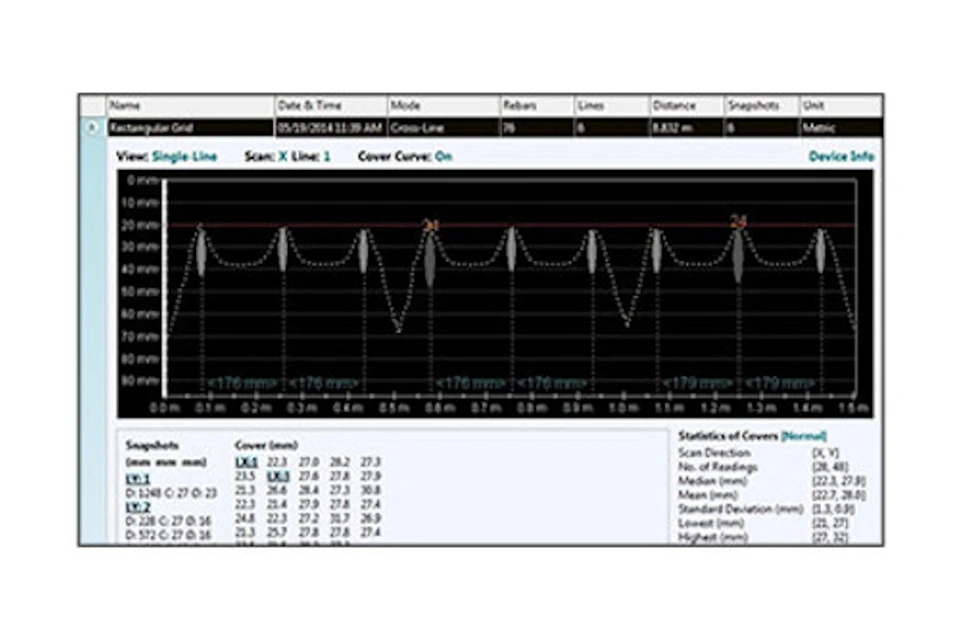
Task: Click the '0.5 m' distance axis label
Action: [x=394, y=407]
